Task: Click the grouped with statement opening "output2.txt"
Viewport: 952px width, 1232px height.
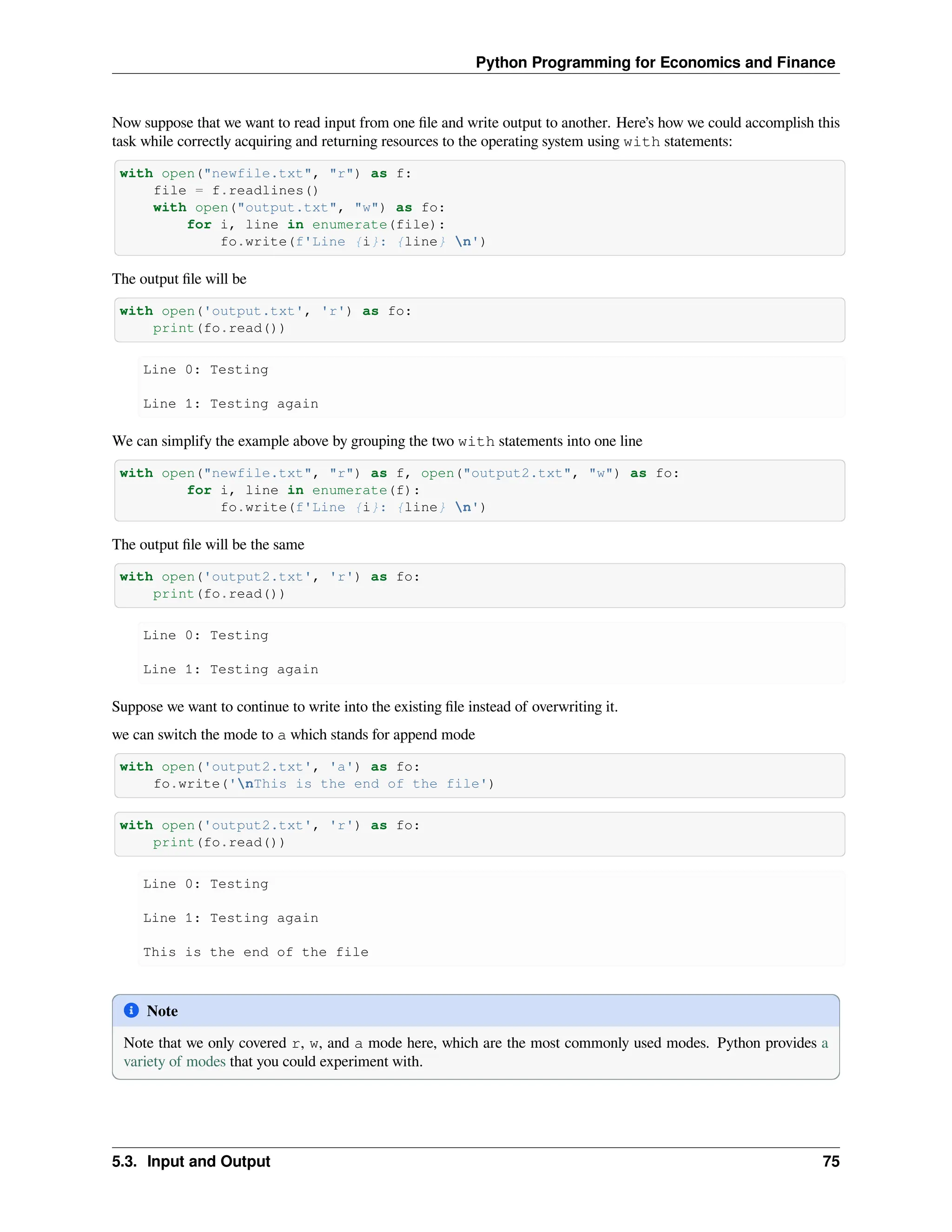Action: 399,473
